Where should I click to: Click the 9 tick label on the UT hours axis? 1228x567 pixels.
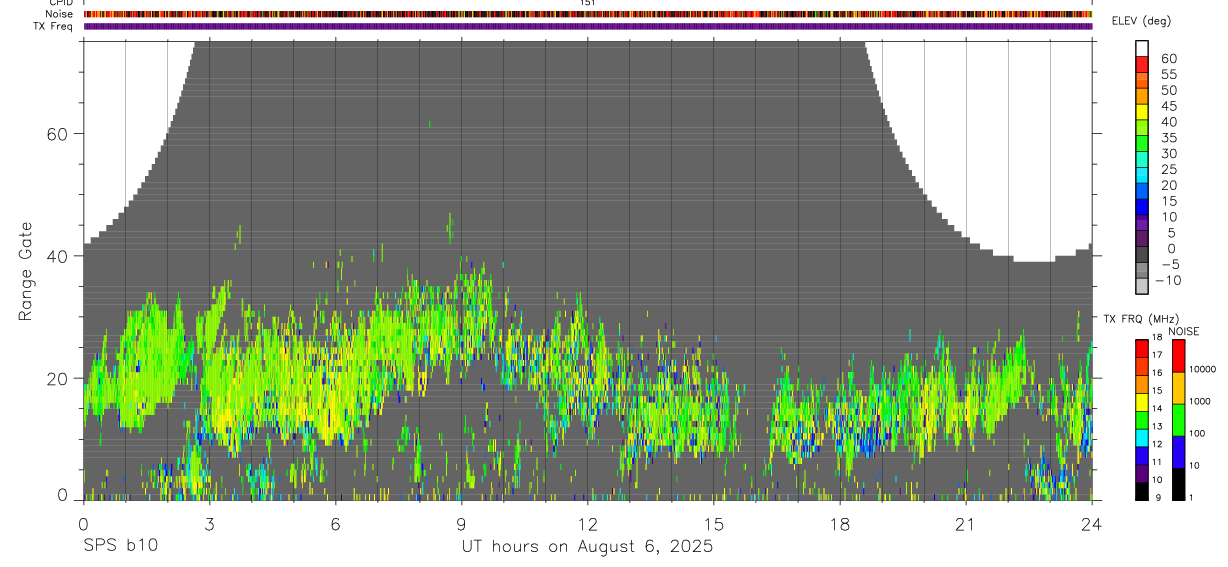click(x=461, y=523)
